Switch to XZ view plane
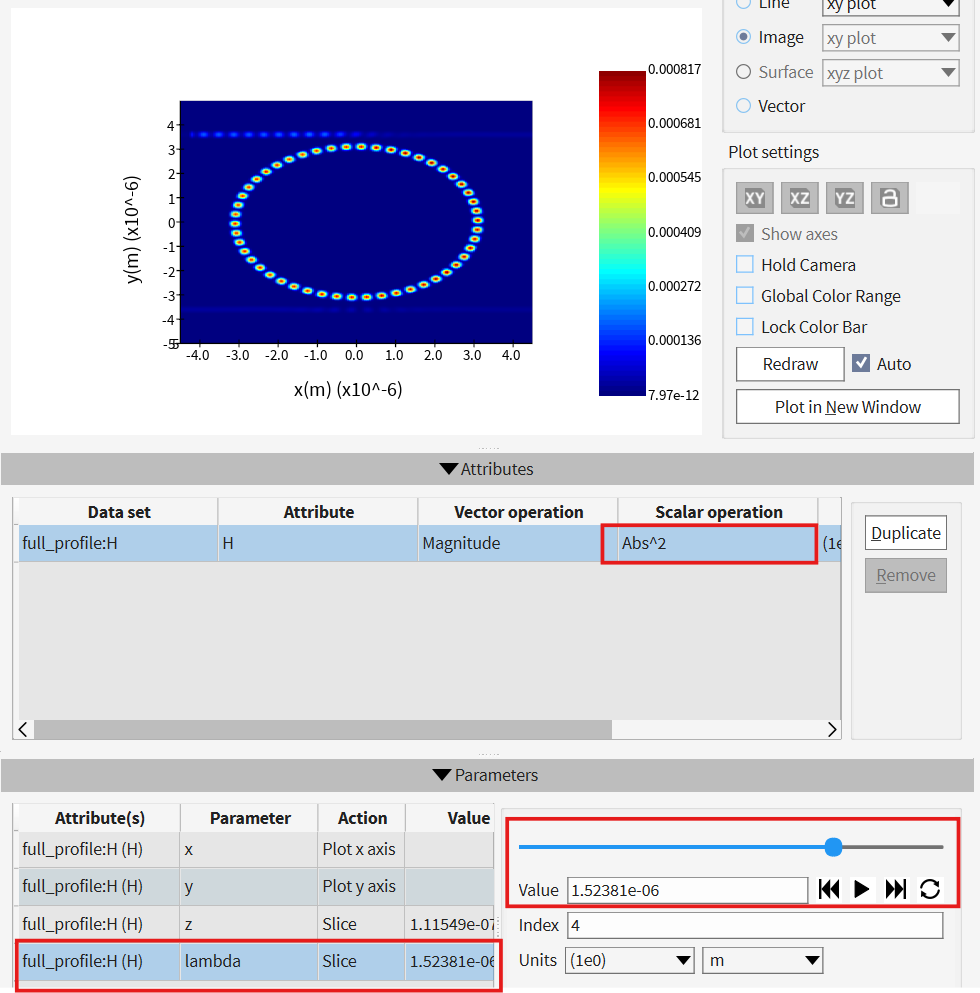Screen dimensions: 980x993 click(799, 198)
